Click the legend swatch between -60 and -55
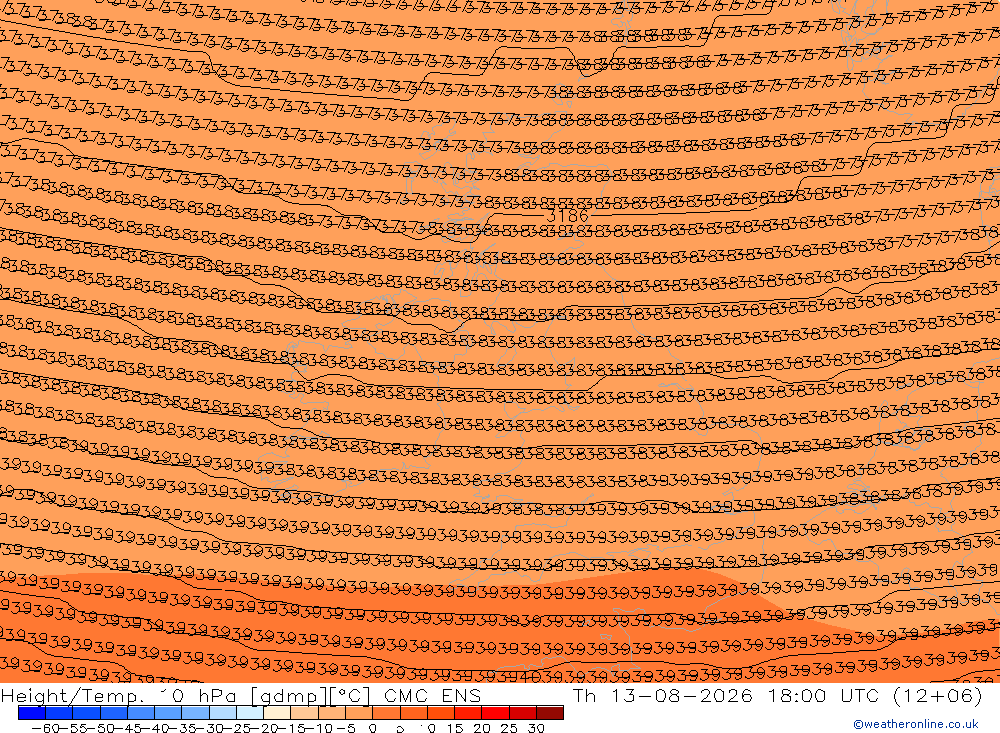The height and width of the screenshot is (733, 1000). pos(59,713)
